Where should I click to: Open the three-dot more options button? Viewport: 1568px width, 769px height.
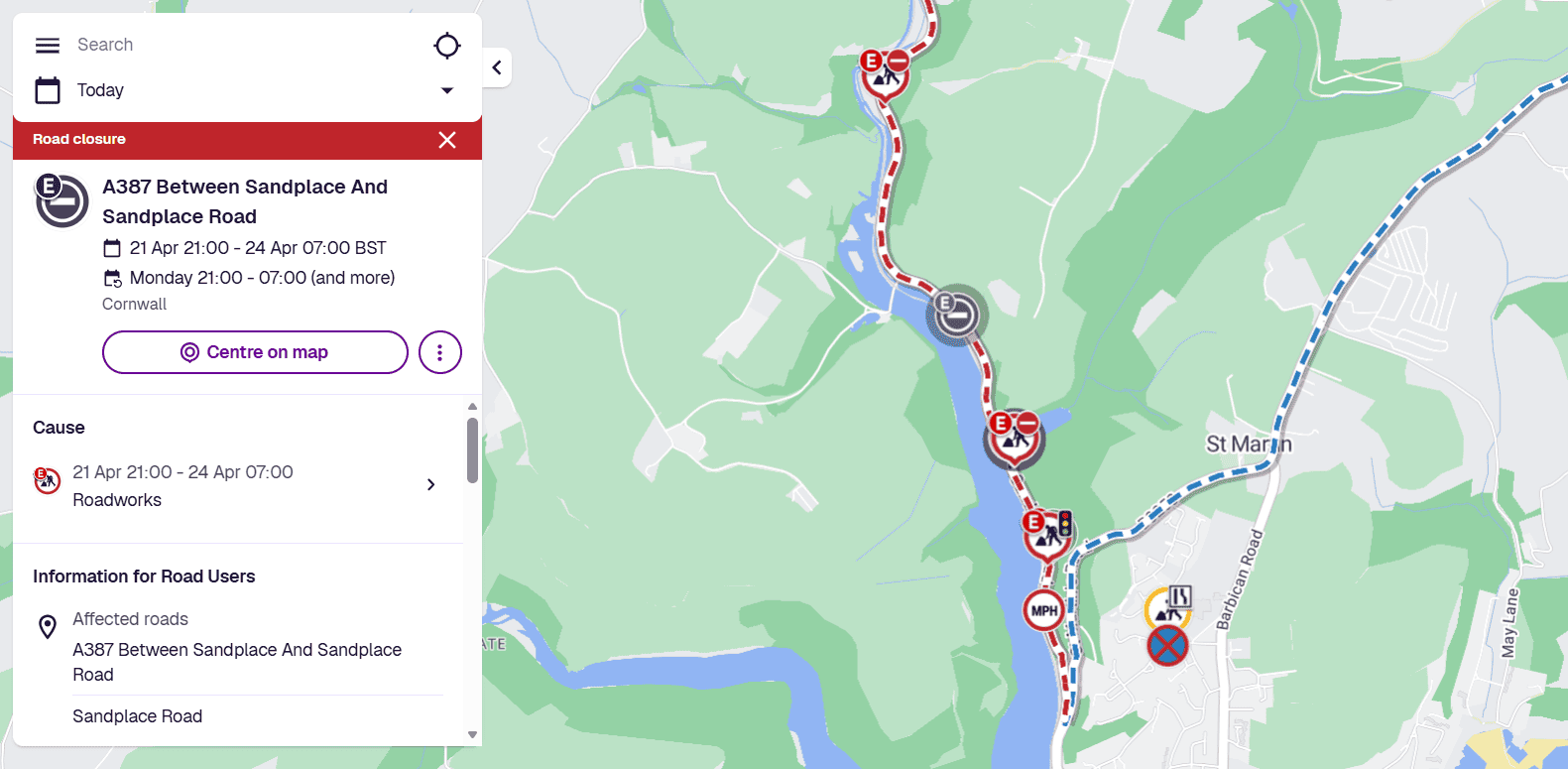tap(440, 352)
